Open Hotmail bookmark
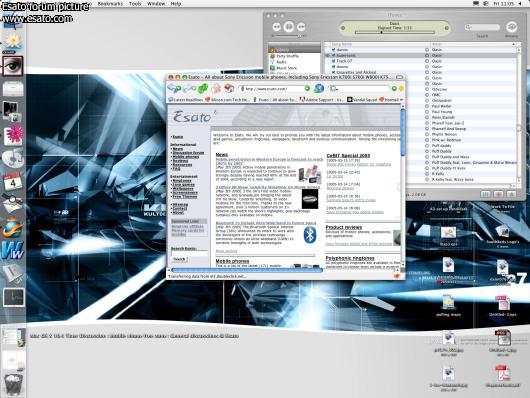The image size is (530, 398). [389, 100]
